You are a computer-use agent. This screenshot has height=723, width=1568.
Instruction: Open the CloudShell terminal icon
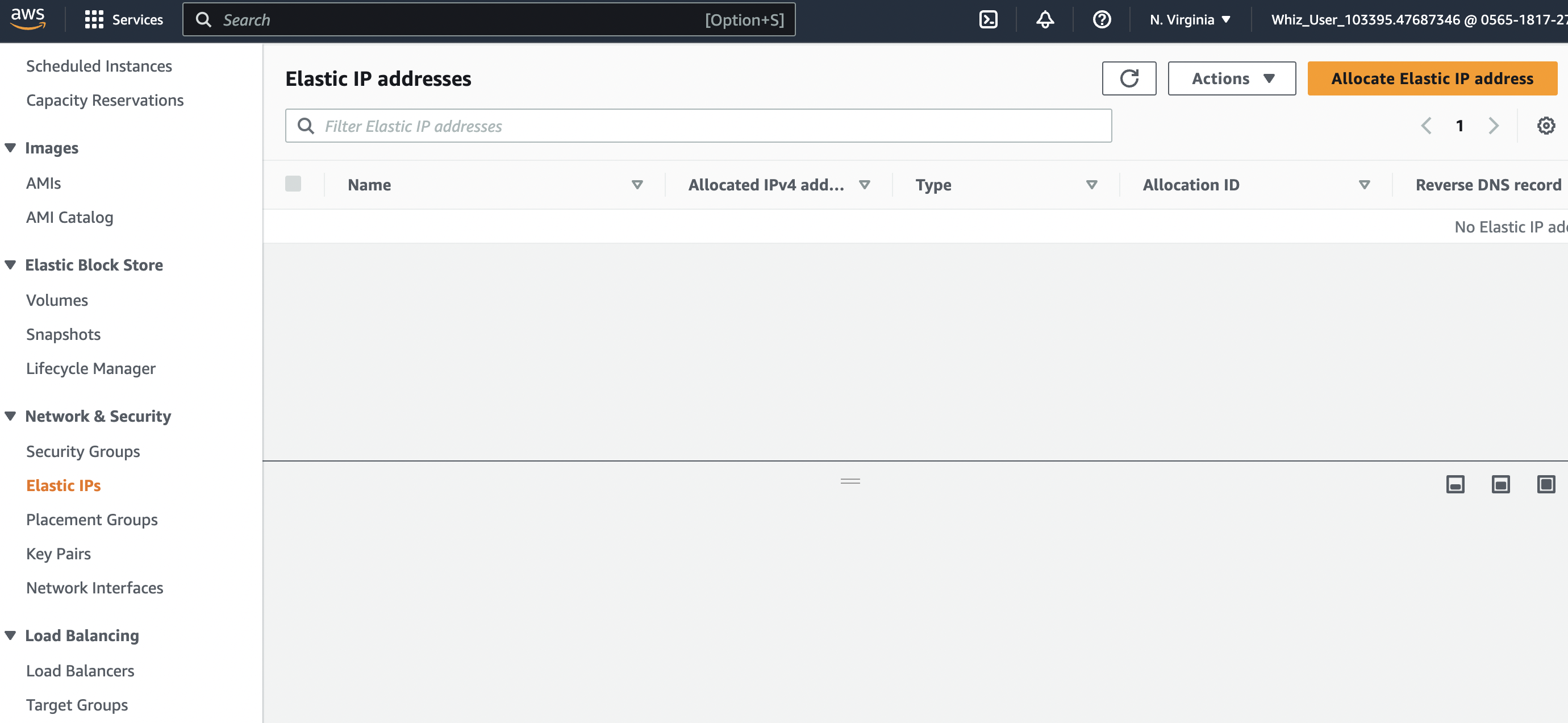click(x=988, y=19)
